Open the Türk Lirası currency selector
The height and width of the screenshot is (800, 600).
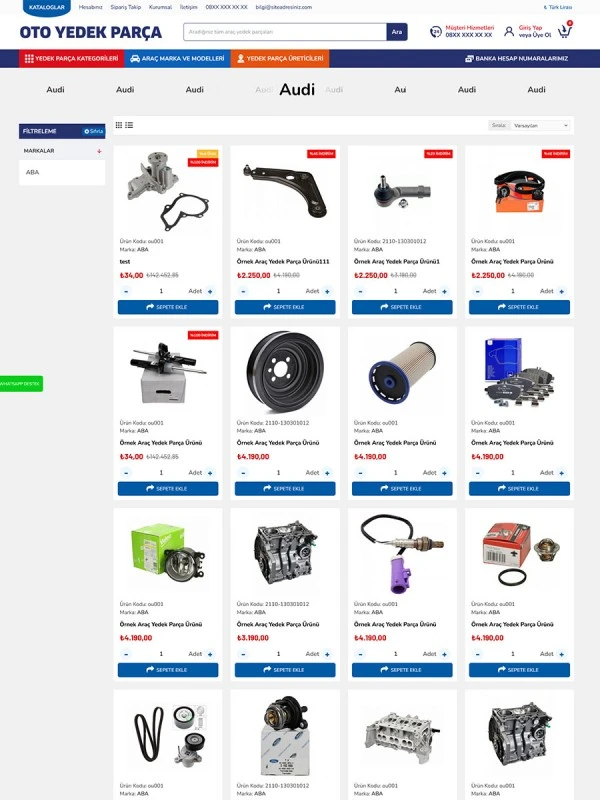coord(558,7)
